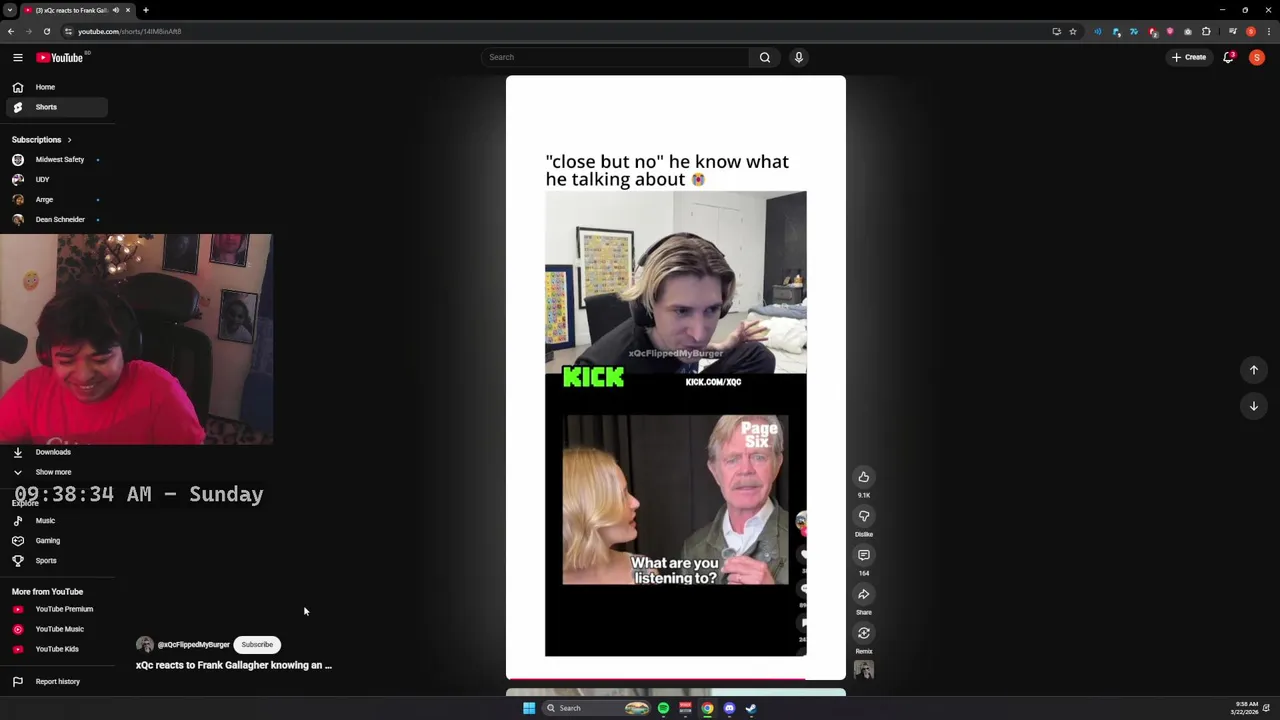The height and width of the screenshot is (720, 1280).
Task: Open the YouTube hamburger guide menu
Action: (x=17, y=57)
